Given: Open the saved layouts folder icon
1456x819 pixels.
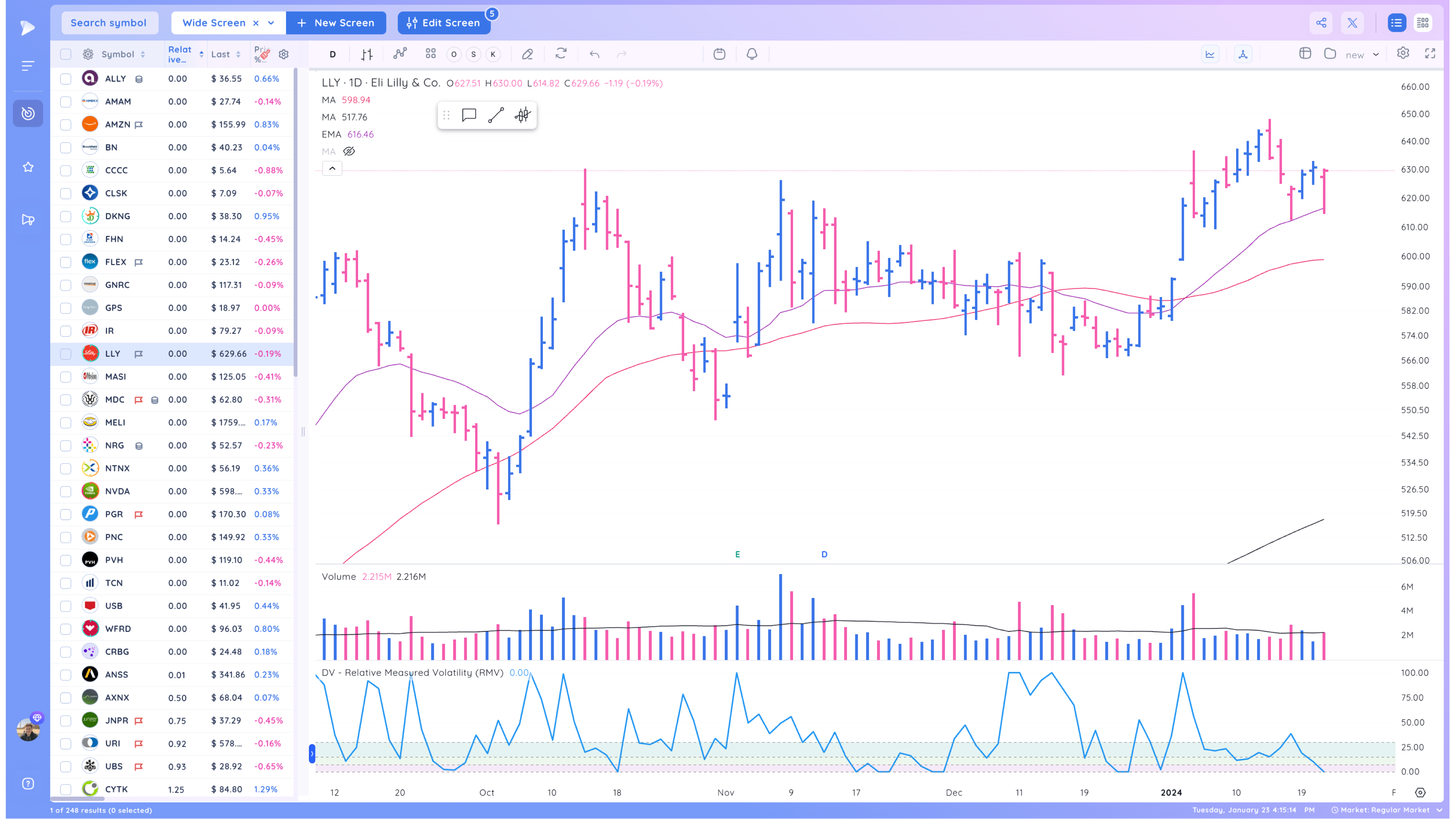Looking at the screenshot, I should (x=1330, y=53).
